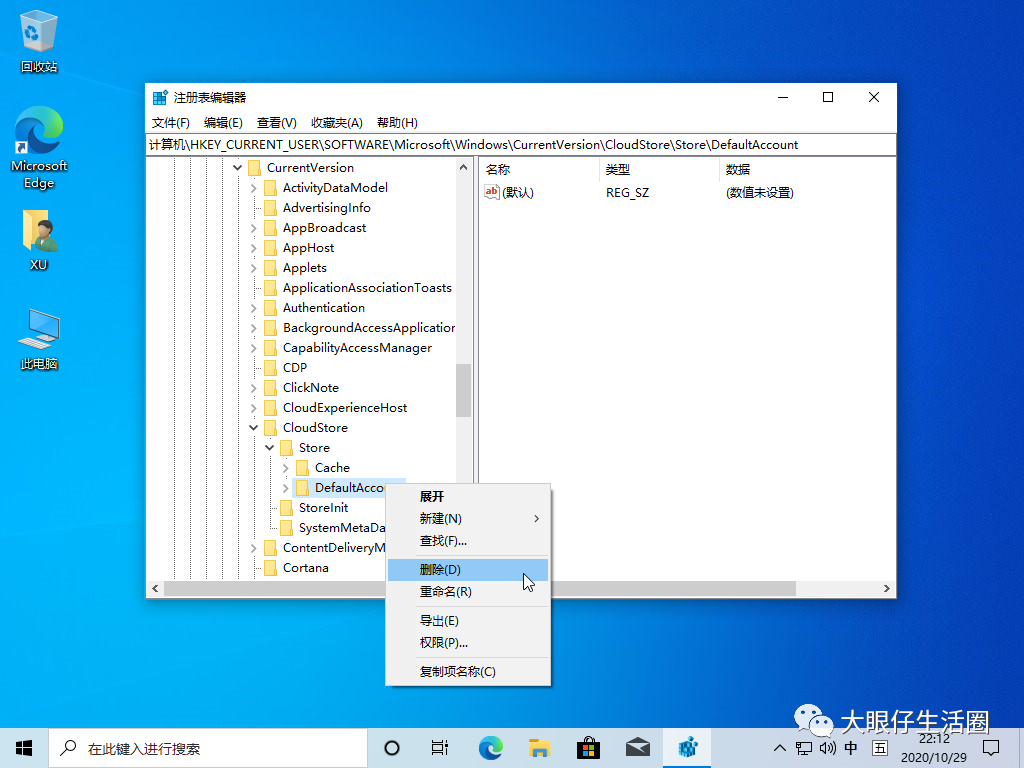This screenshot has width=1024, height=768.
Task: Open Microsoft Store from the taskbar
Action: coord(588,747)
